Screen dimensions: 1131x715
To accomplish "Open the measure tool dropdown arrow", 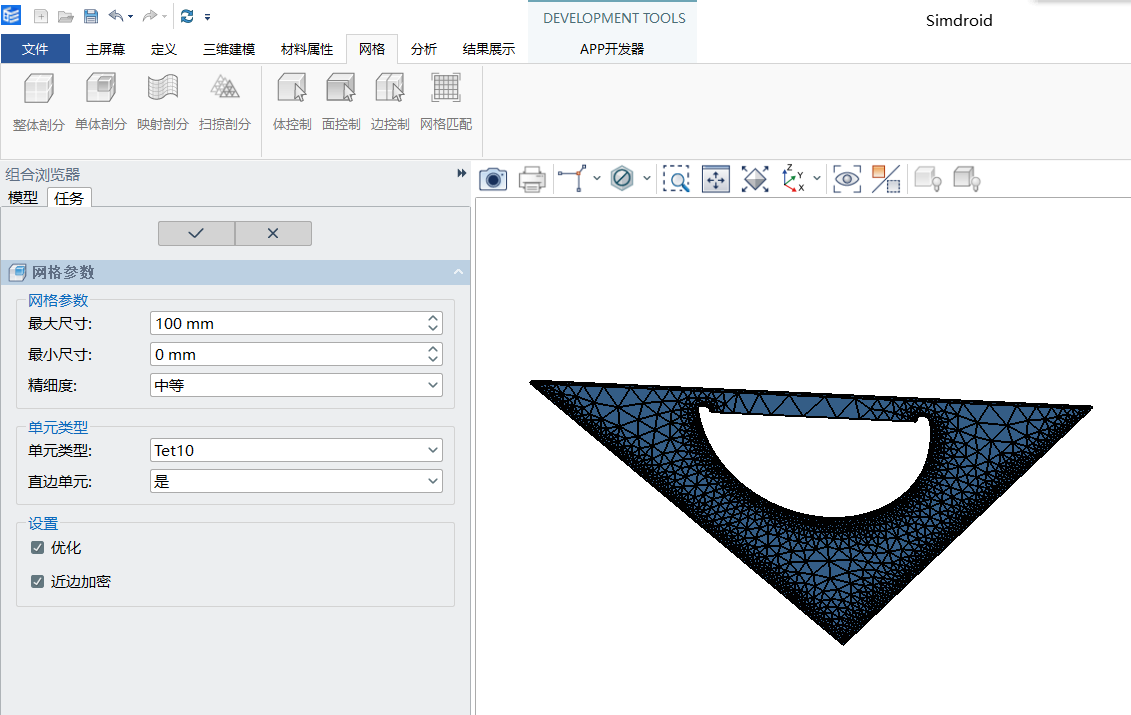I will 597,178.
